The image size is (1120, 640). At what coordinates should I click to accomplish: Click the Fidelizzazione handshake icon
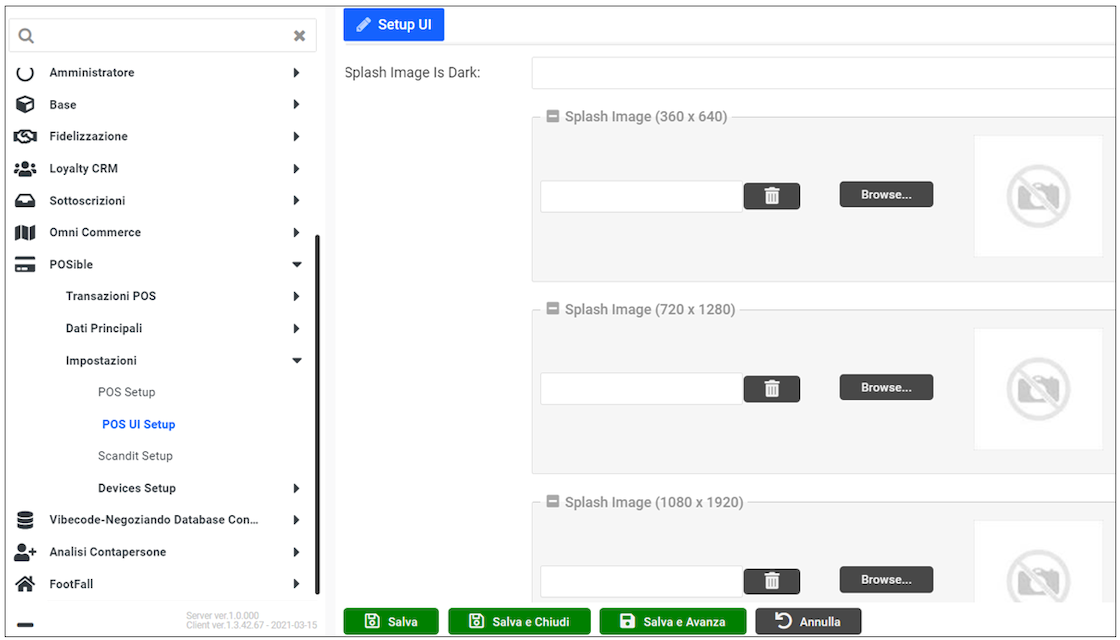pyautogui.click(x=26, y=137)
